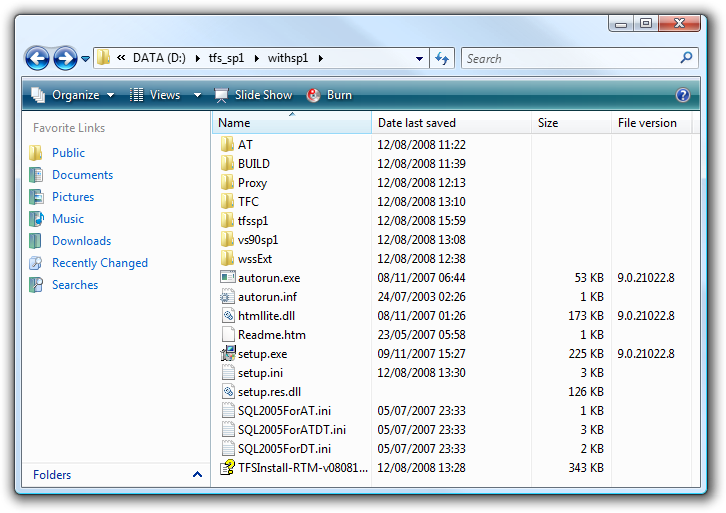Select the SQL2005ForATDT.ini file icon

click(x=228, y=429)
